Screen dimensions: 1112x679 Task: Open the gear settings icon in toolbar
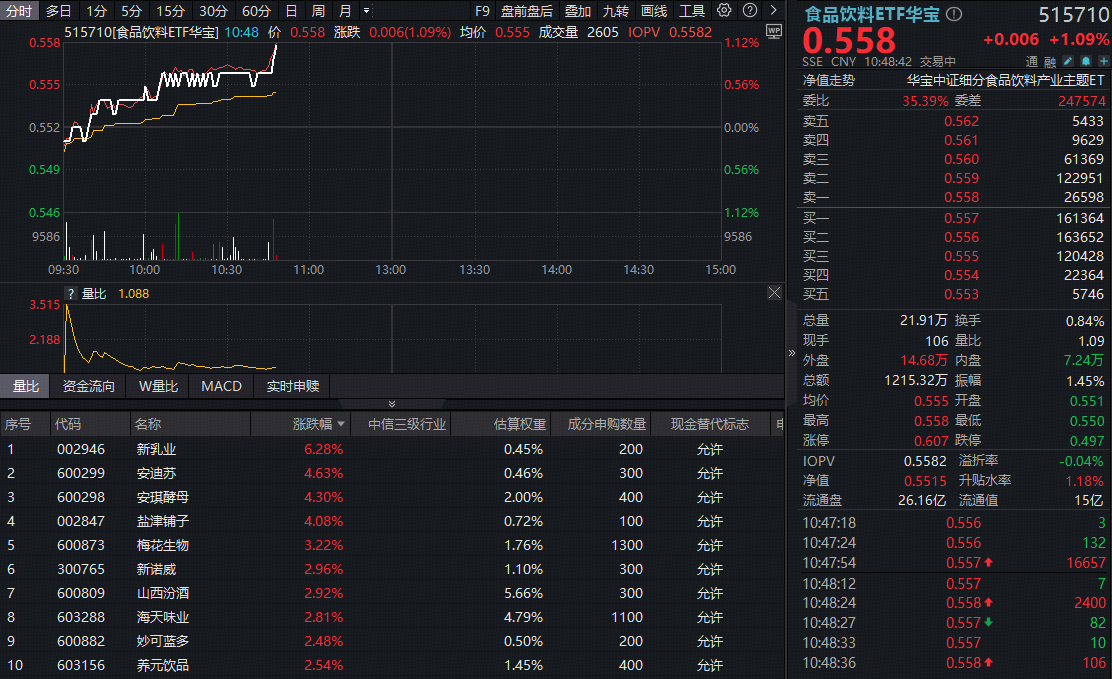click(725, 10)
